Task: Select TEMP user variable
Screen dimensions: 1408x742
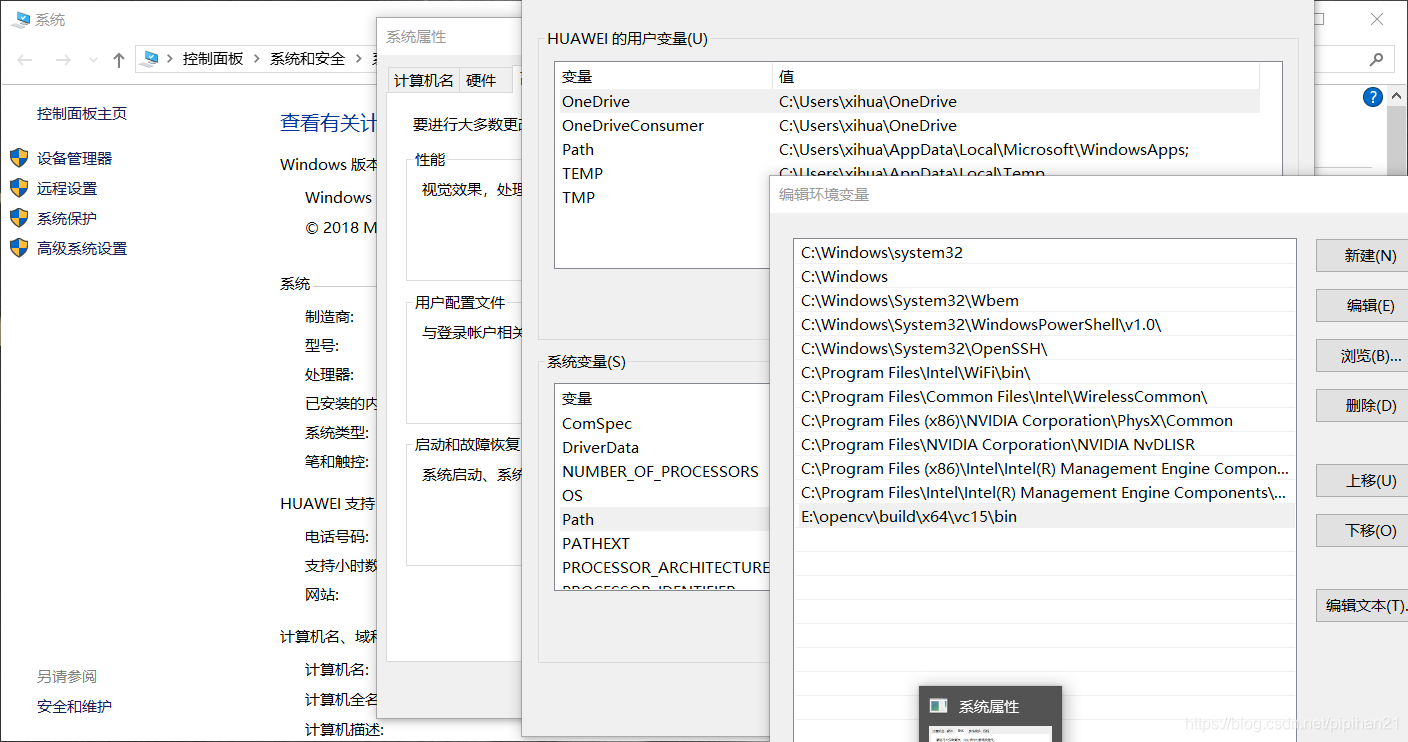Action: tap(662, 173)
